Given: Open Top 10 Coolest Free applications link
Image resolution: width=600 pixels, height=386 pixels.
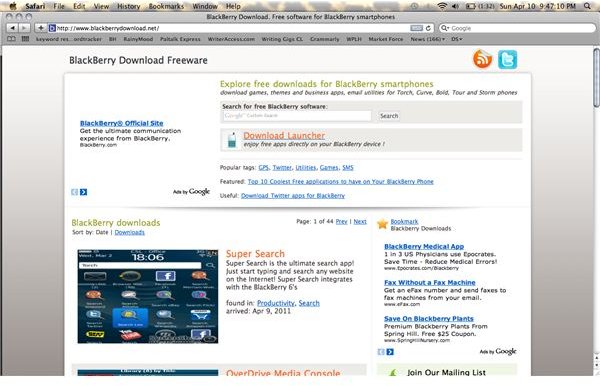Looking at the screenshot, I should coord(341,182).
